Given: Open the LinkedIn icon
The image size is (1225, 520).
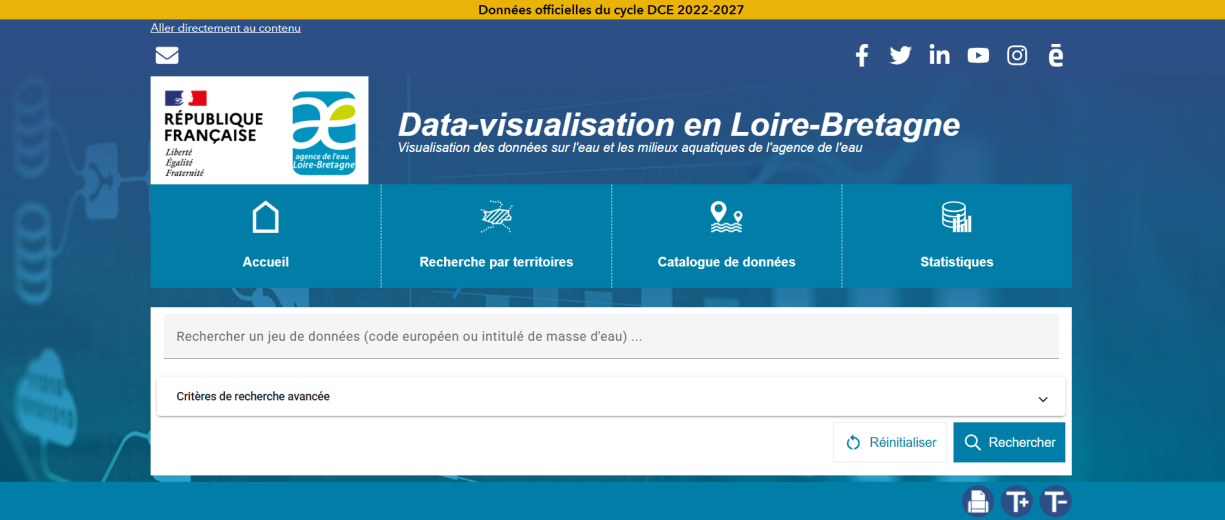Looking at the screenshot, I should pyautogui.click(x=939, y=55).
